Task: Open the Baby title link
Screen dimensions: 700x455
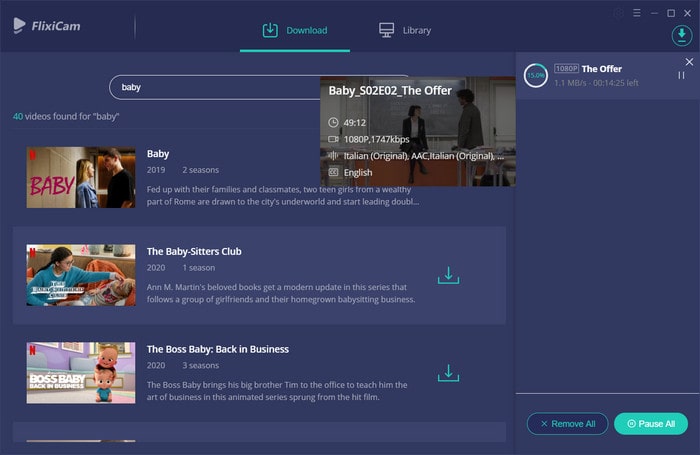Action: 158,154
